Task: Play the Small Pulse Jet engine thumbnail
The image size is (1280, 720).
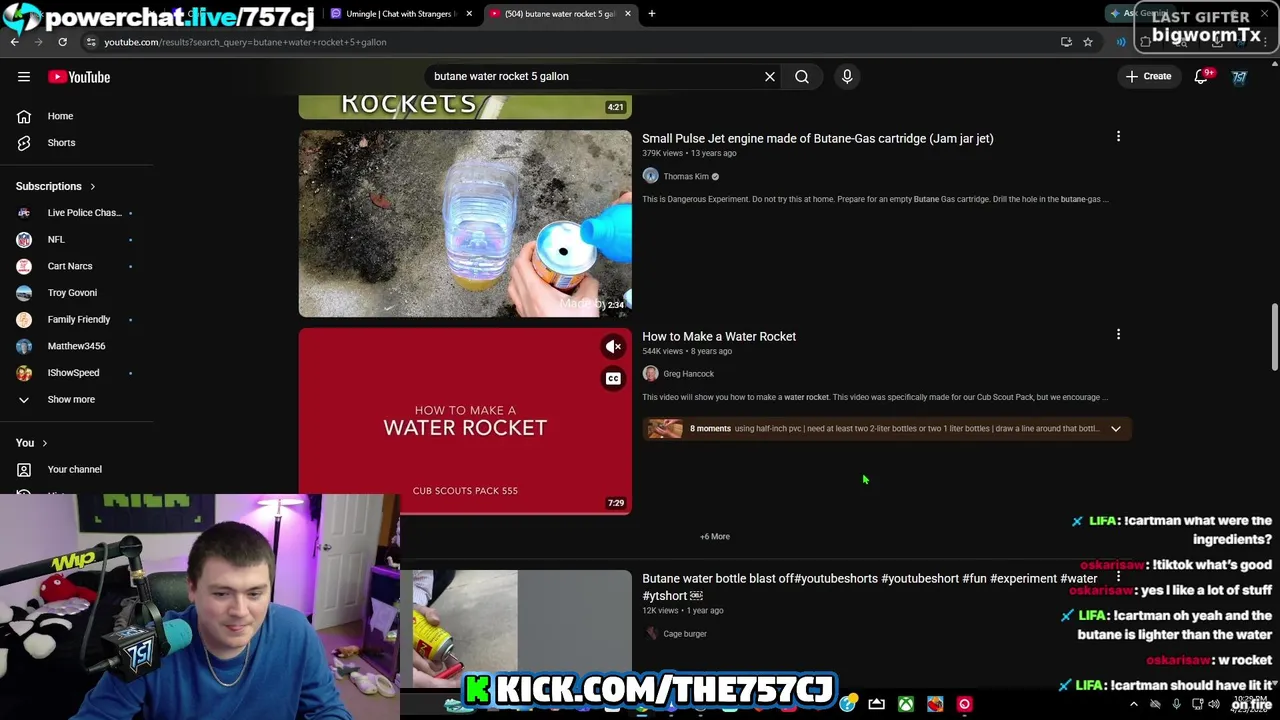Action: tap(465, 223)
